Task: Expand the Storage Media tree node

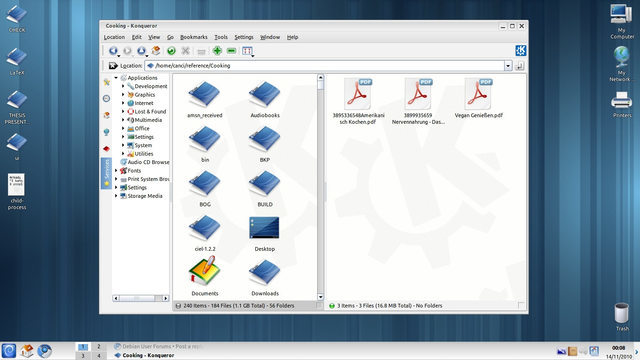Action: (116, 196)
